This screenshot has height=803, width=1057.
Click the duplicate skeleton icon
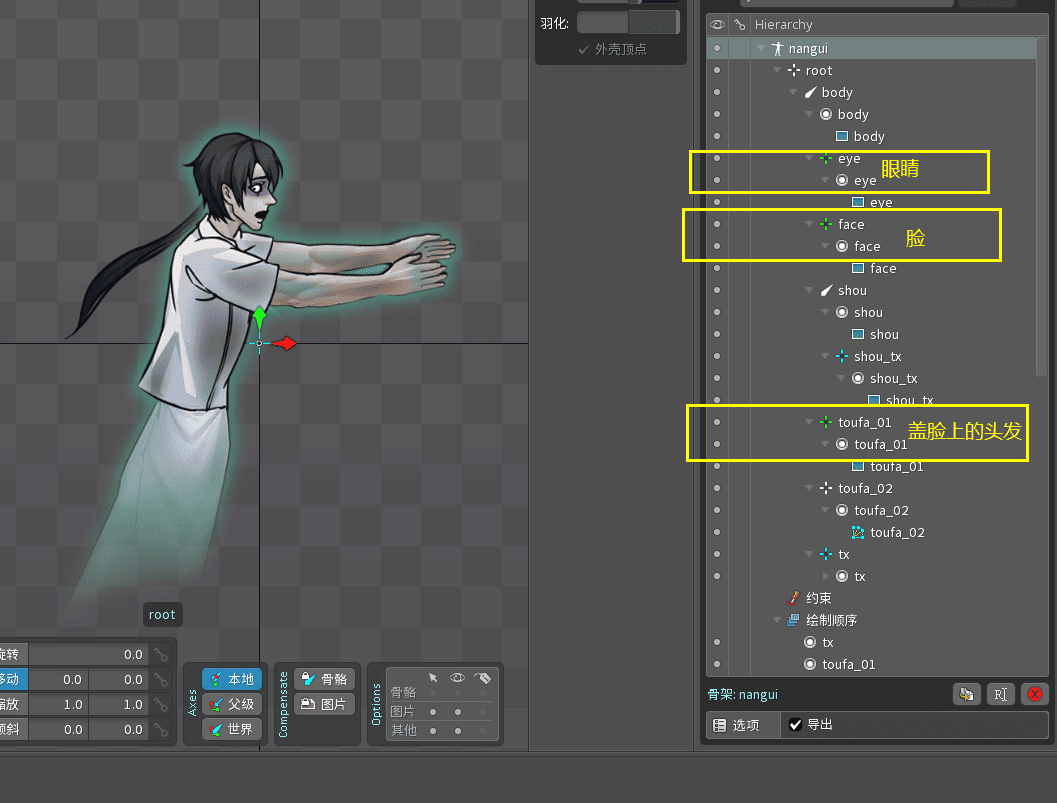965,694
